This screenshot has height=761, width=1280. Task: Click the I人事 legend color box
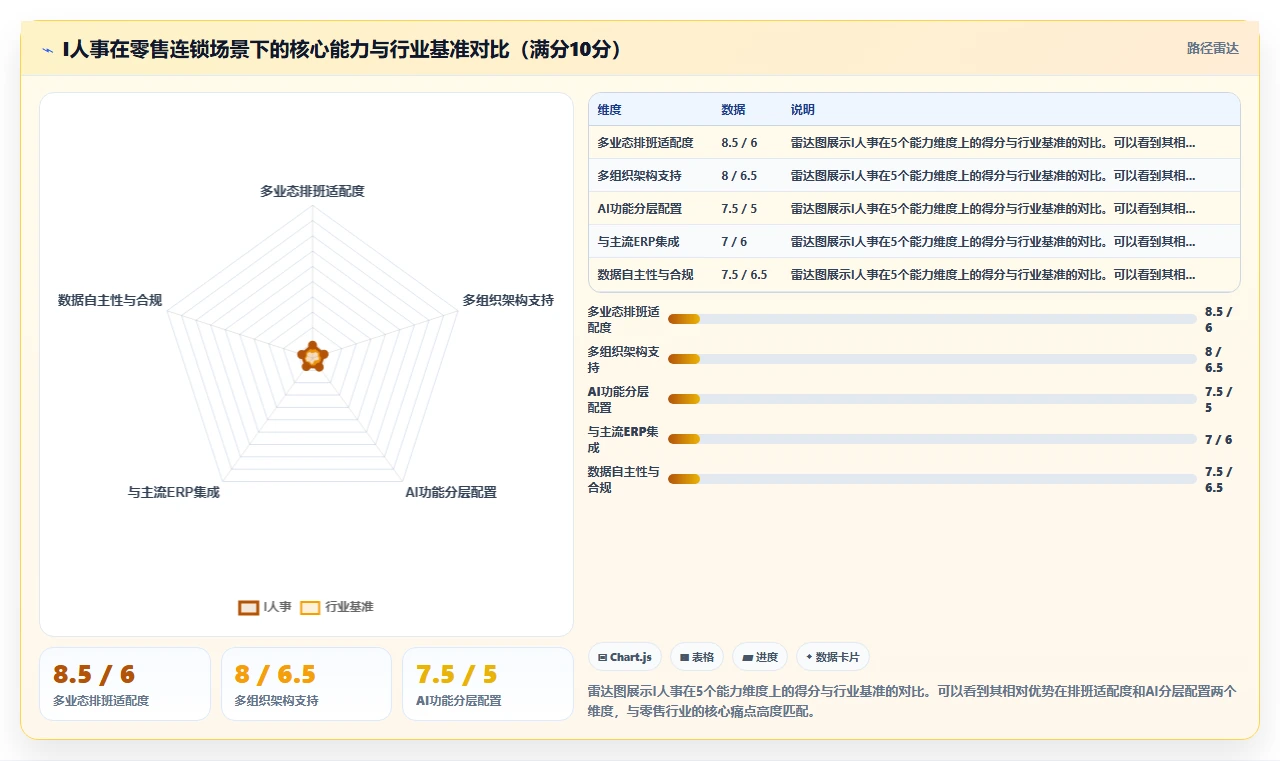[x=249, y=607]
